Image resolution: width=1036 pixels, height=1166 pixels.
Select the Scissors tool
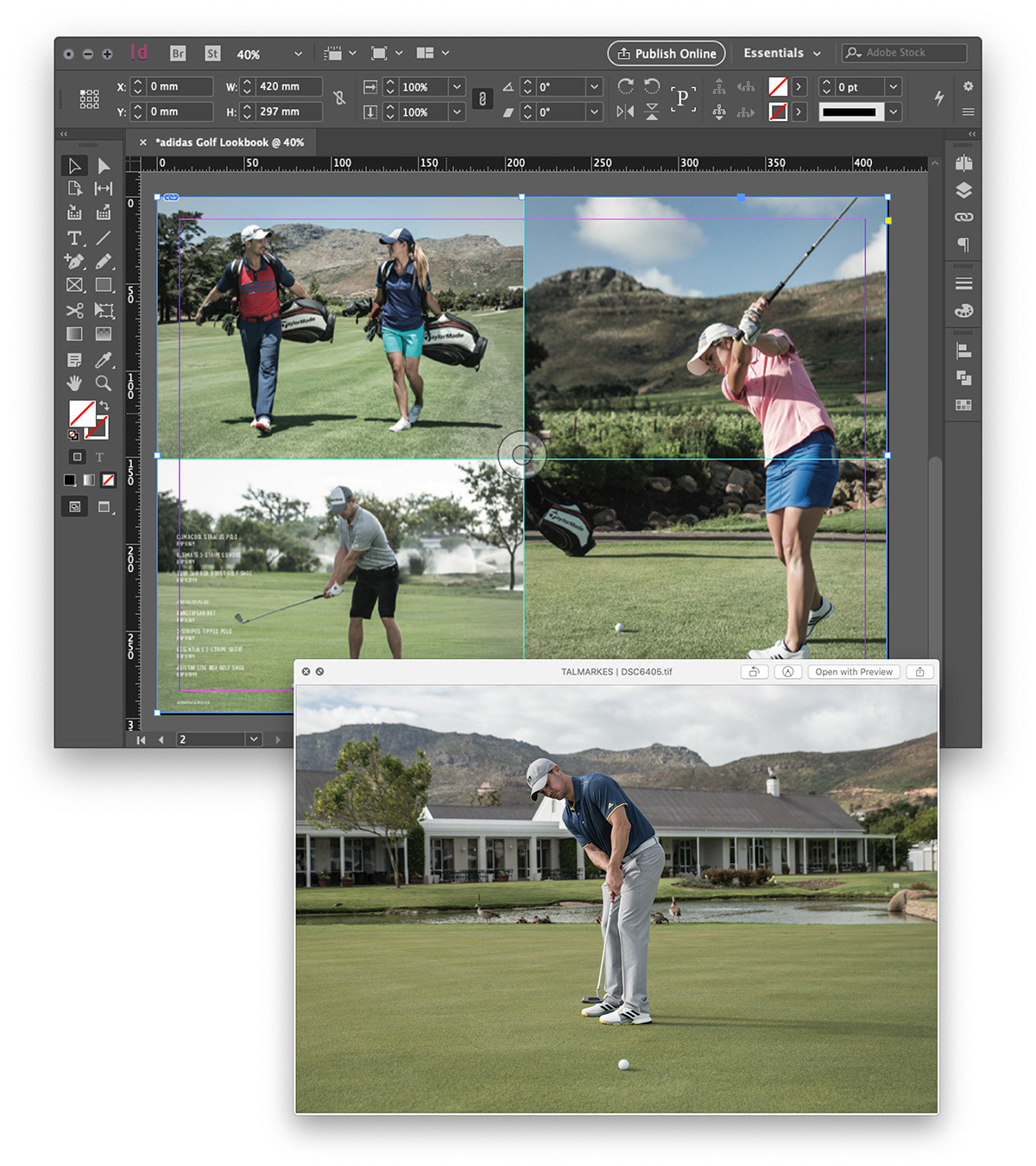pos(75,310)
